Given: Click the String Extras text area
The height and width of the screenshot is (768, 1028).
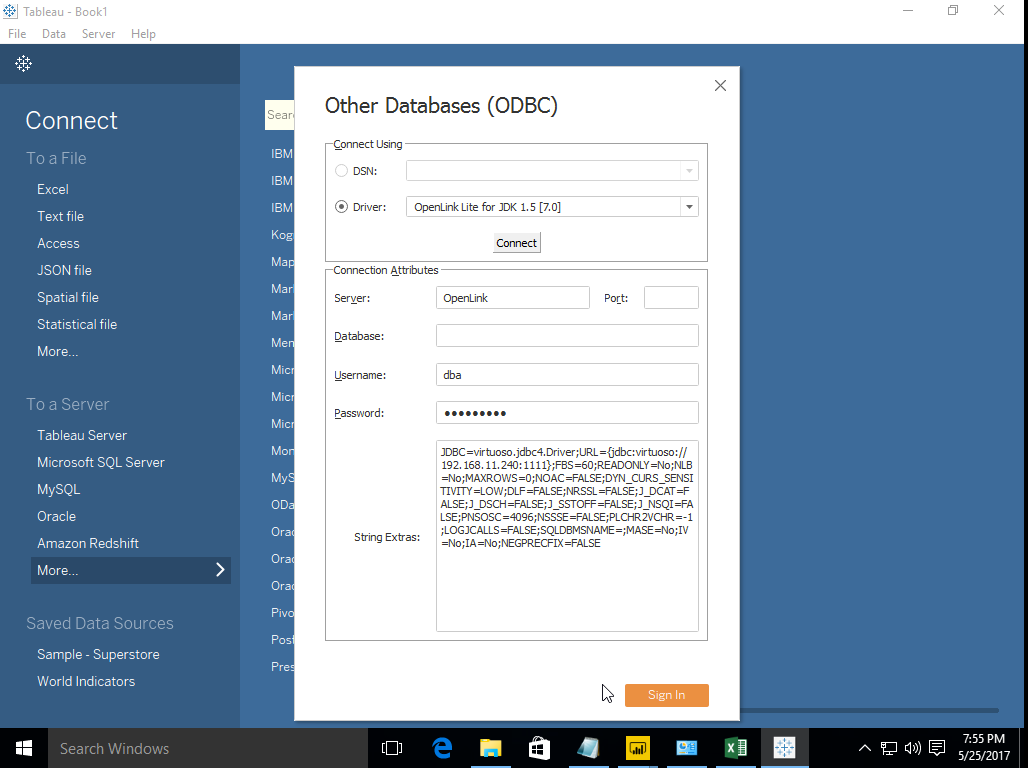Looking at the screenshot, I should (567, 536).
